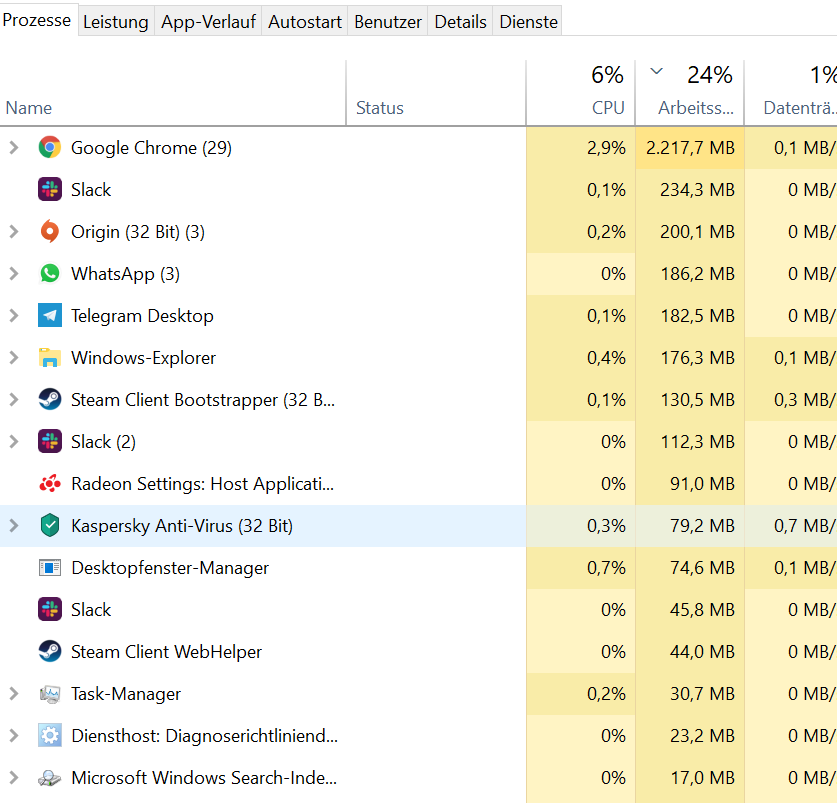837x803 pixels.
Task: Select the Steam Client WebHelper process name
Action: [167, 651]
